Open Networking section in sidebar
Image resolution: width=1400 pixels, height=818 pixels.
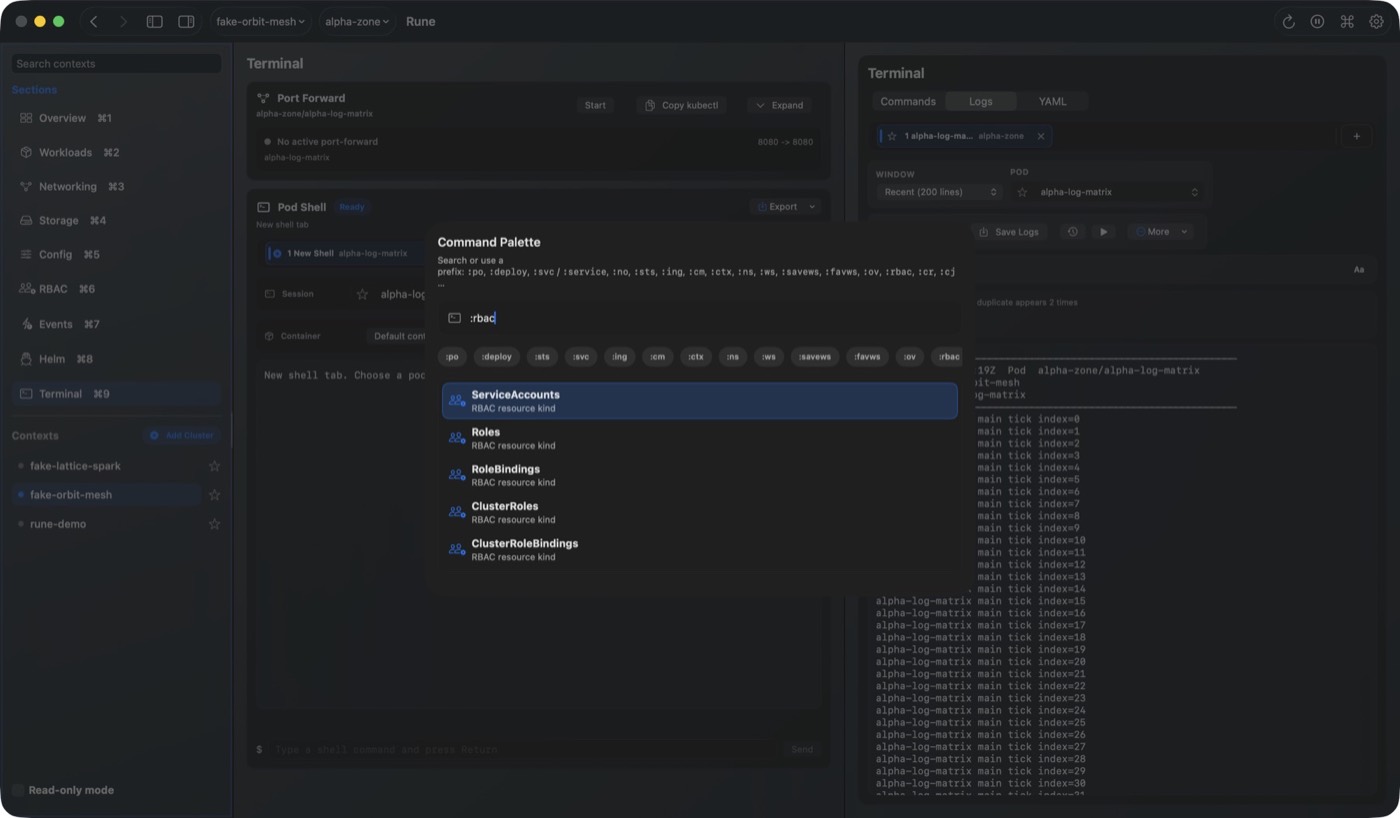click(x=116, y=187)
